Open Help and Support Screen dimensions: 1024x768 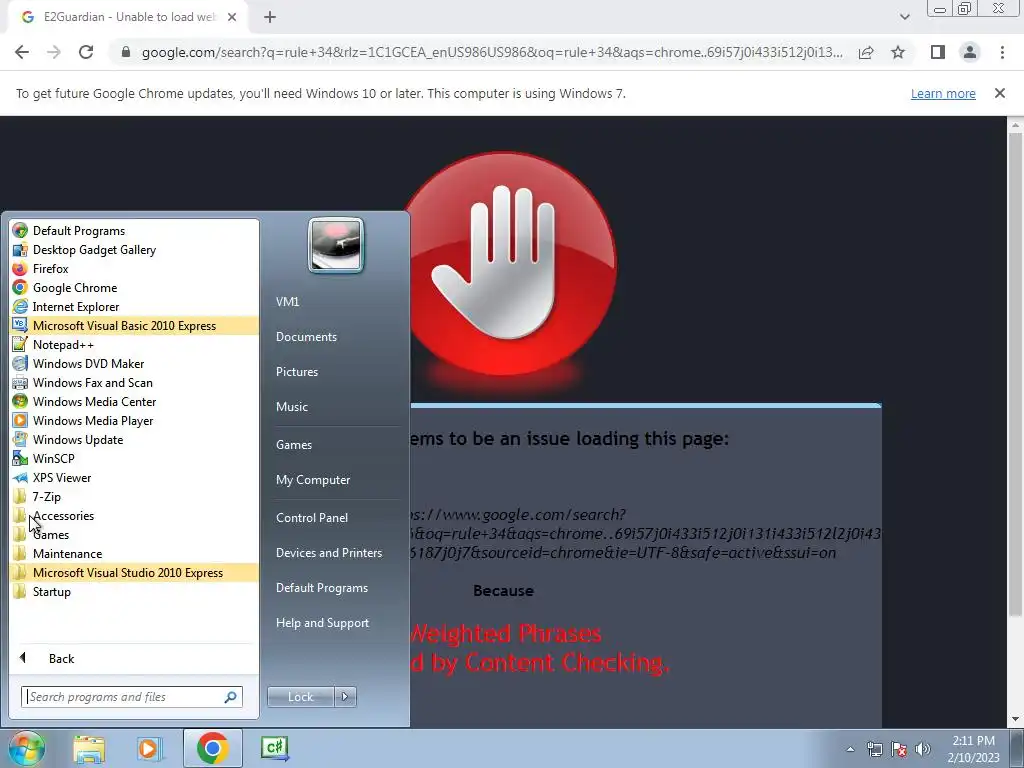[x=323, y=623]
